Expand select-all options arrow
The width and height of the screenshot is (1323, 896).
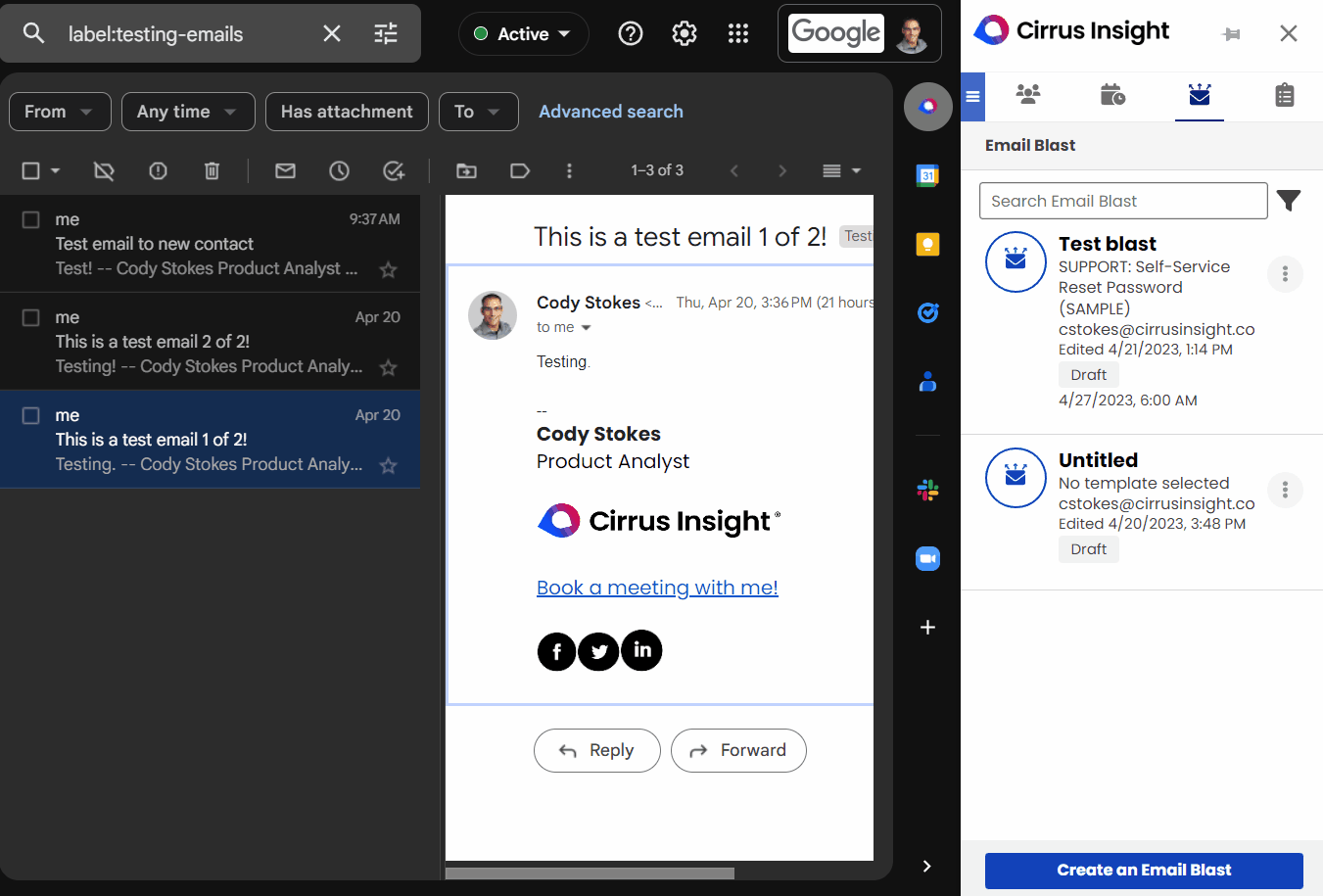(56, 171)
